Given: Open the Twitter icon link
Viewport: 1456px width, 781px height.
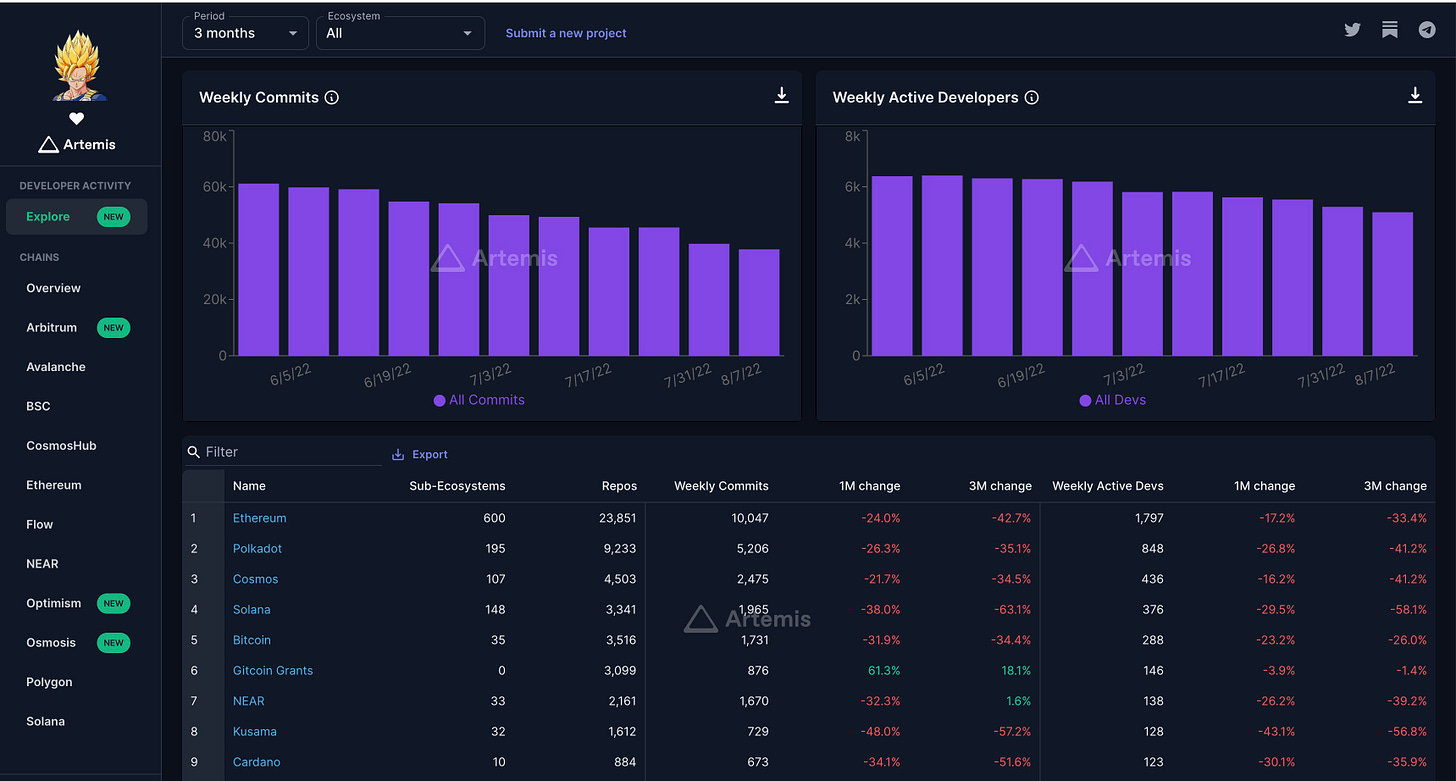Looking at the screenshot, I should (x=1352, y=30).
